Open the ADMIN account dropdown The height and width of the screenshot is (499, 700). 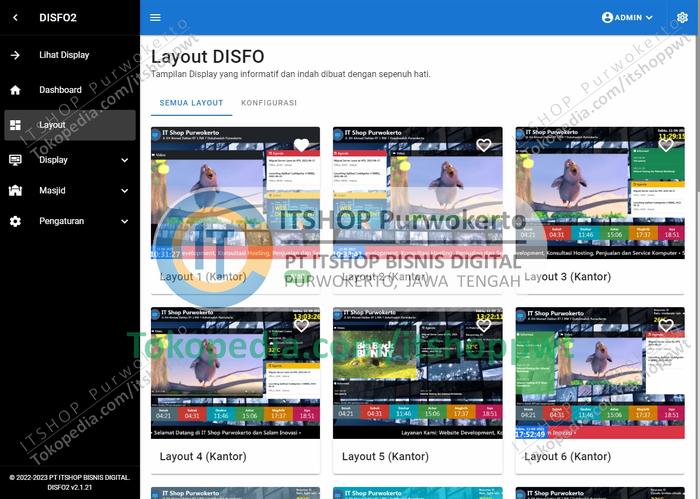627,17
